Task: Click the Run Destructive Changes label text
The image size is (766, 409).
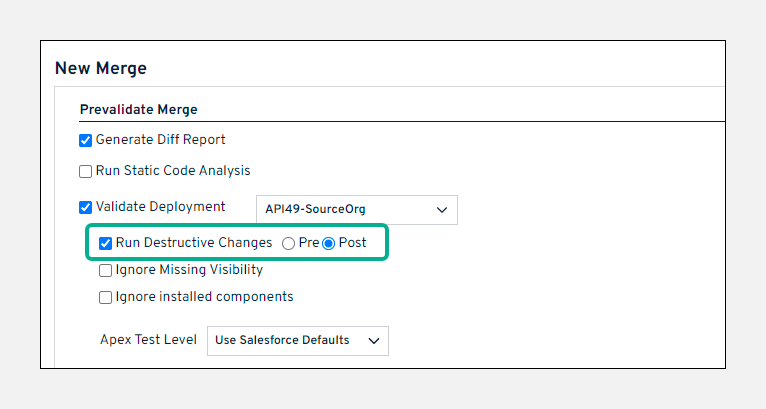Action: click(x=193, y=243)
